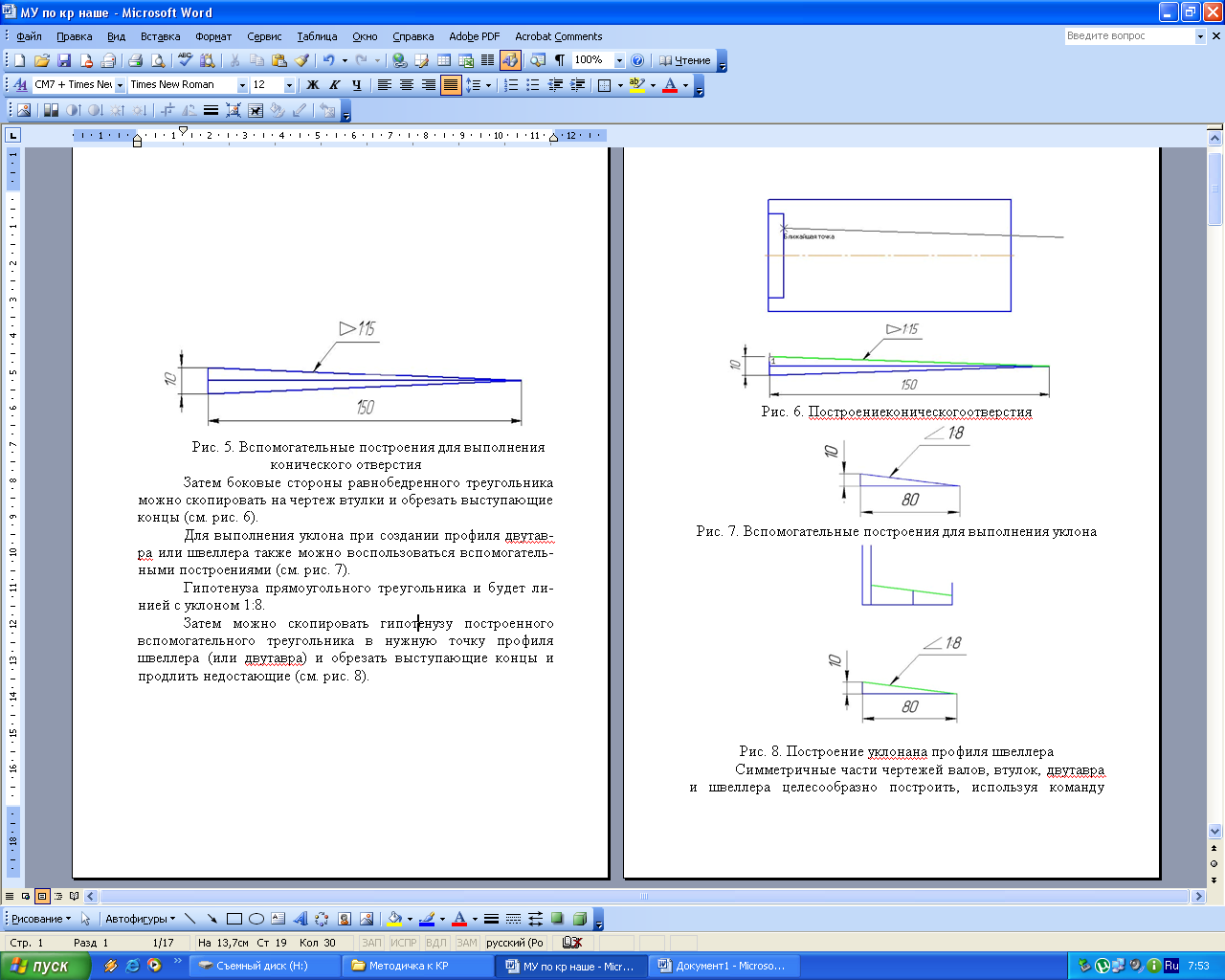Open the Вставка menu
The image size is (1225, 980).
[160, 36]
